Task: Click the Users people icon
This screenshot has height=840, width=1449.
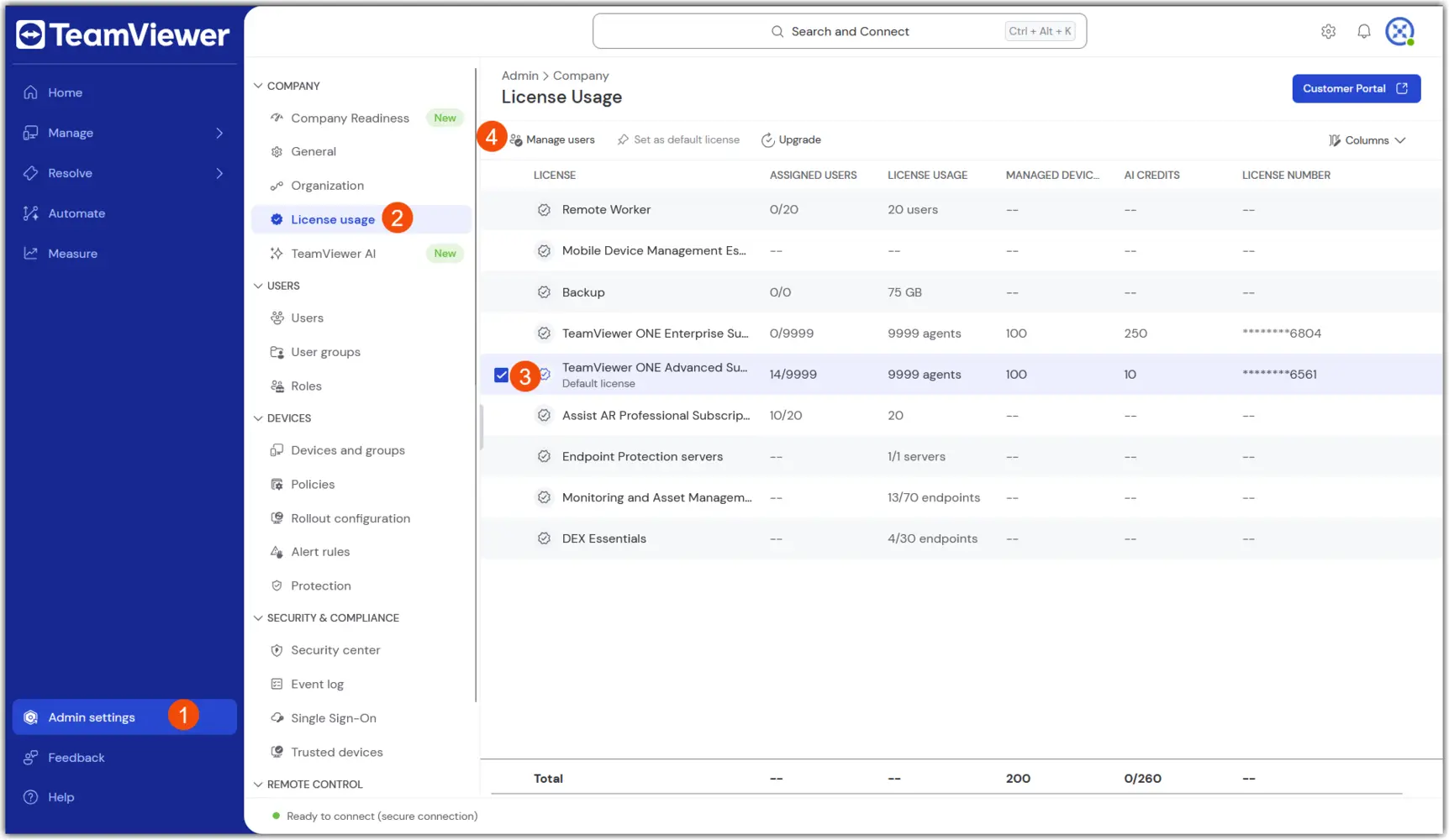Action: tap(277, 318)
